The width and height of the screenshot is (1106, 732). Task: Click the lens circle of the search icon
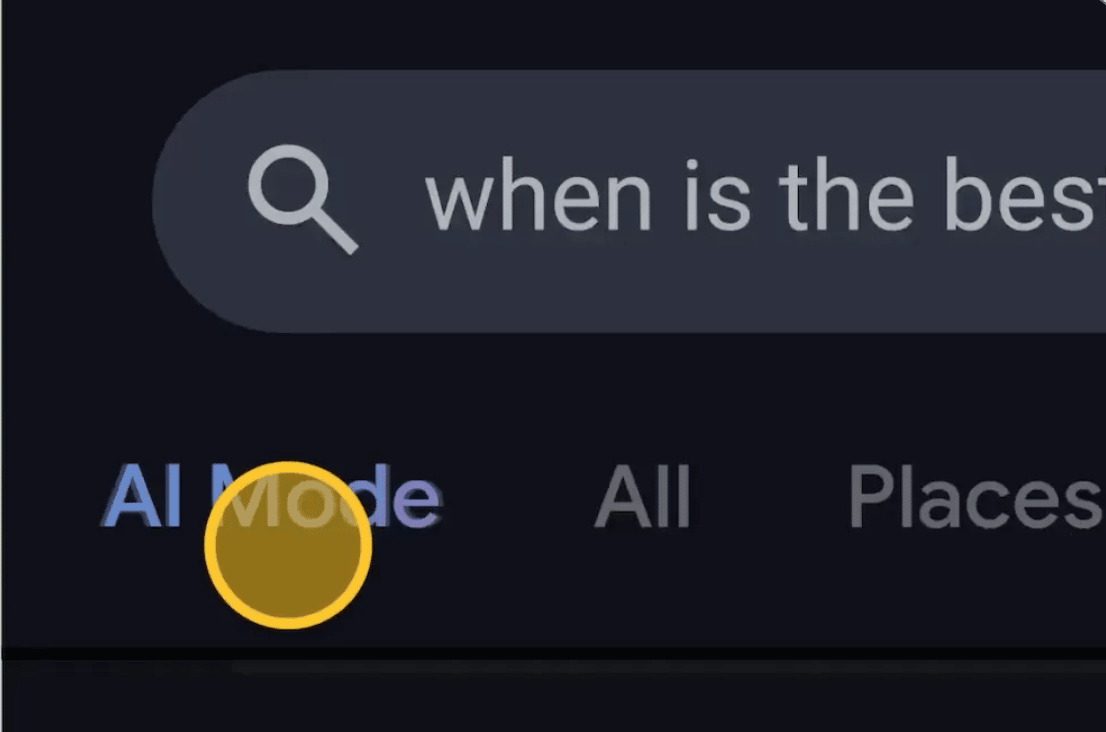(x=288, y=184)
